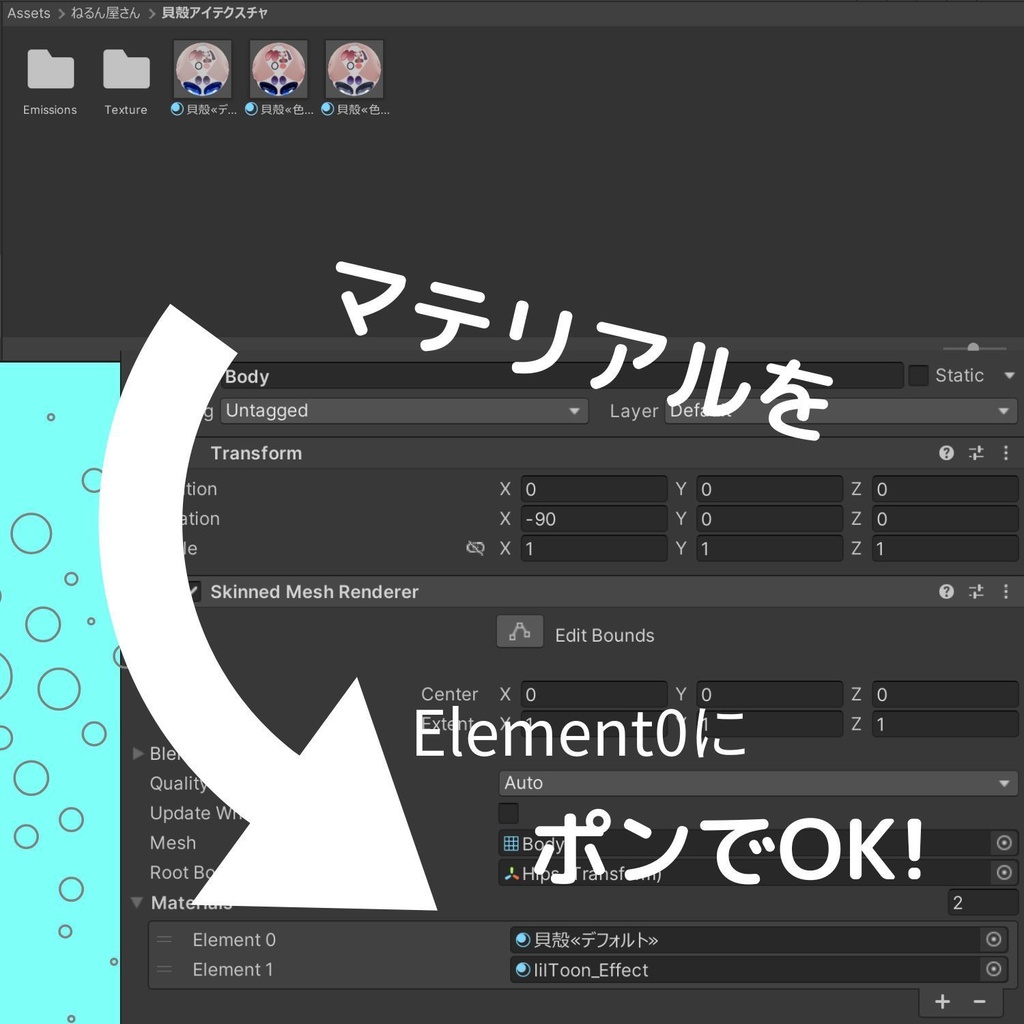Open the Untagged tag dropdown
Image resolution: width=1024 pixels, height=1024 pixels.
(404, 410)
